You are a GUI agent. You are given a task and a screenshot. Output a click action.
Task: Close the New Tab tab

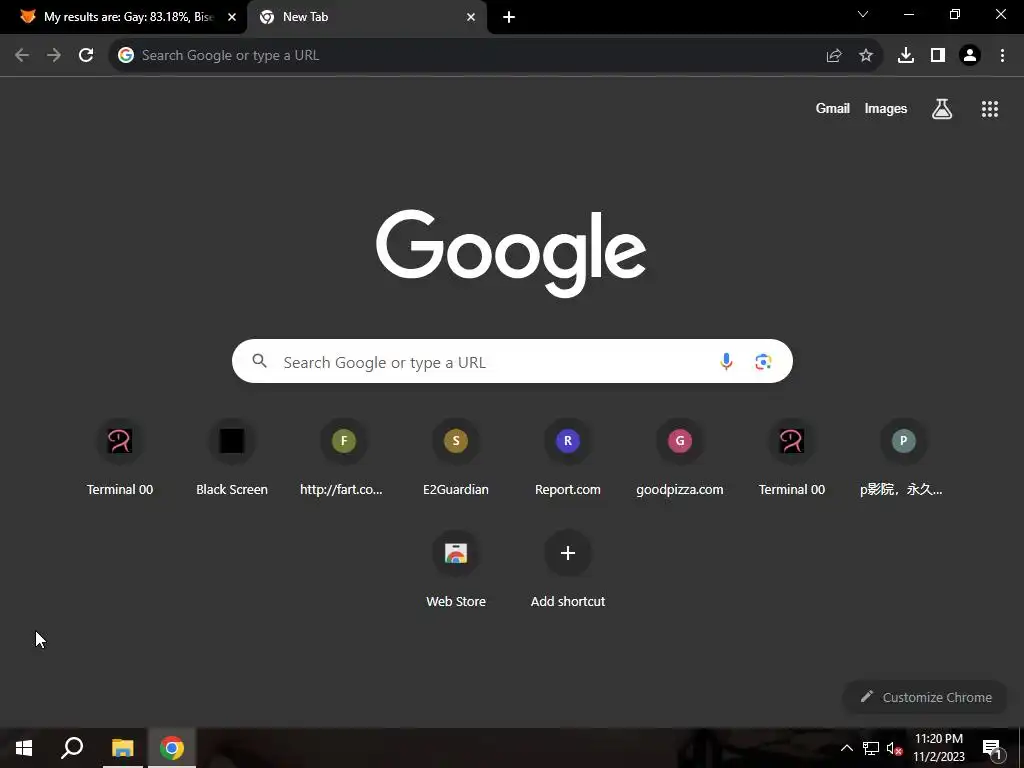click(471, 17)
